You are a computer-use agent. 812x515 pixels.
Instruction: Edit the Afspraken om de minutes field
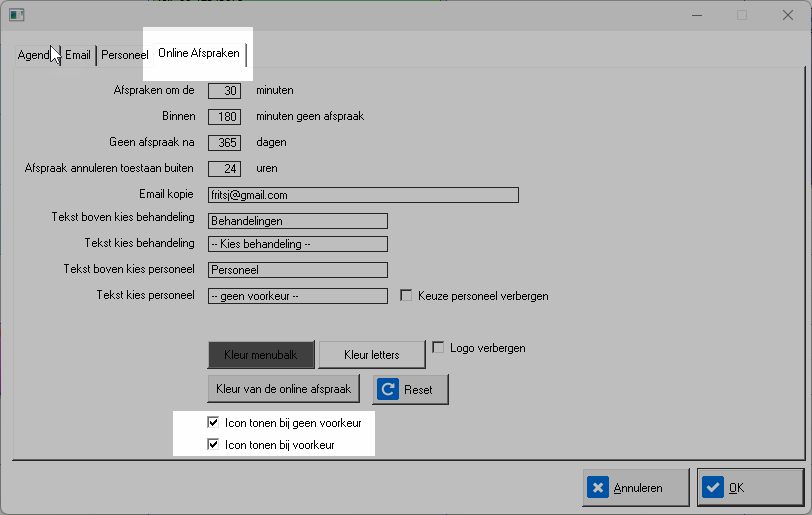[x=225, y=91]
